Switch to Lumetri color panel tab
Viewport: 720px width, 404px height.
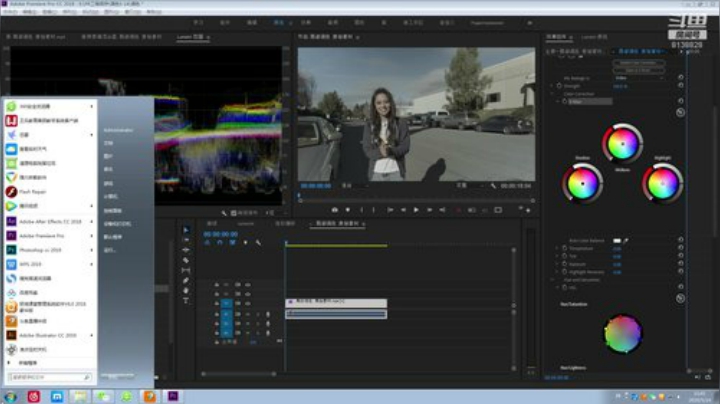594,37
